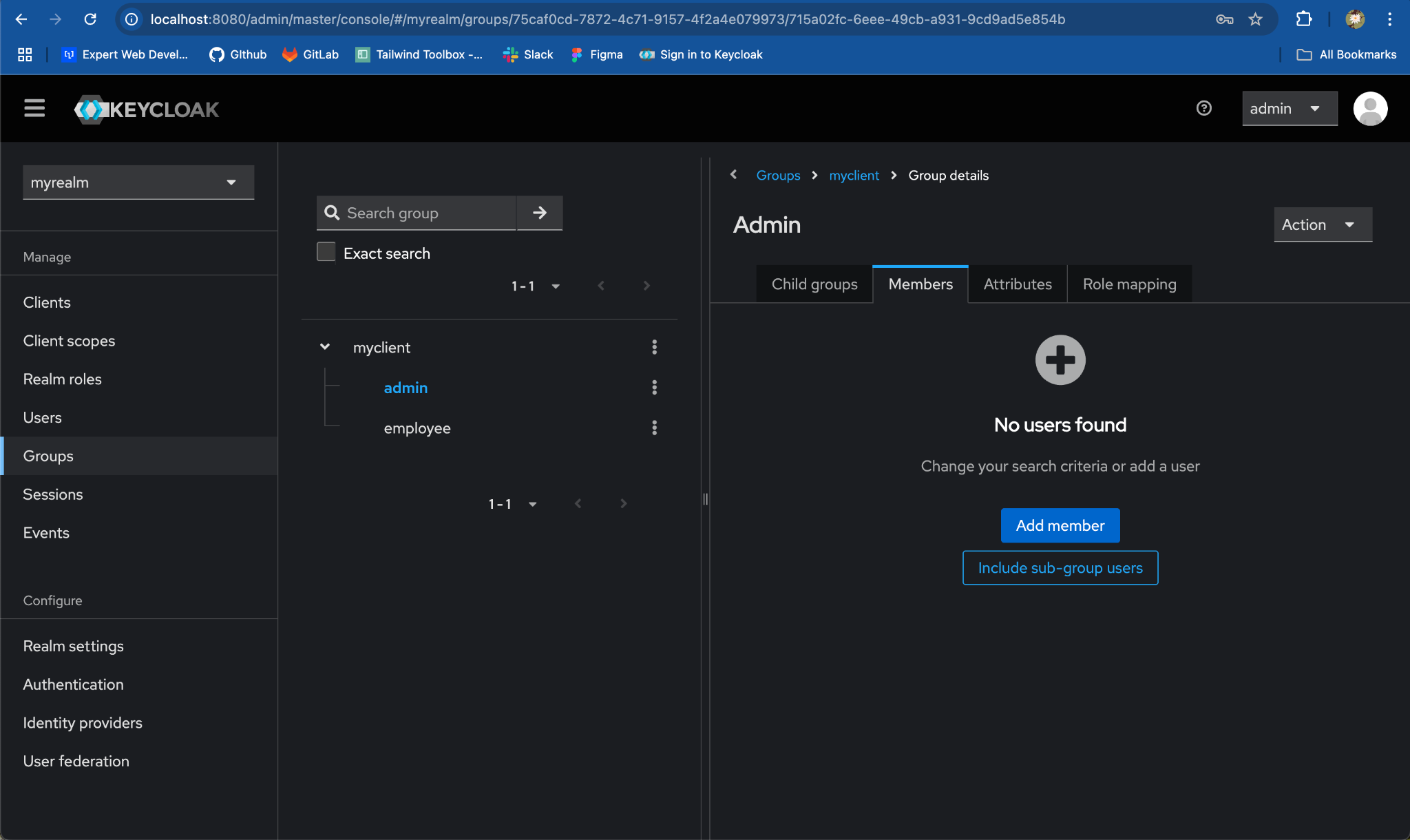Click Include sub-group users button

tap(1060, 568)
